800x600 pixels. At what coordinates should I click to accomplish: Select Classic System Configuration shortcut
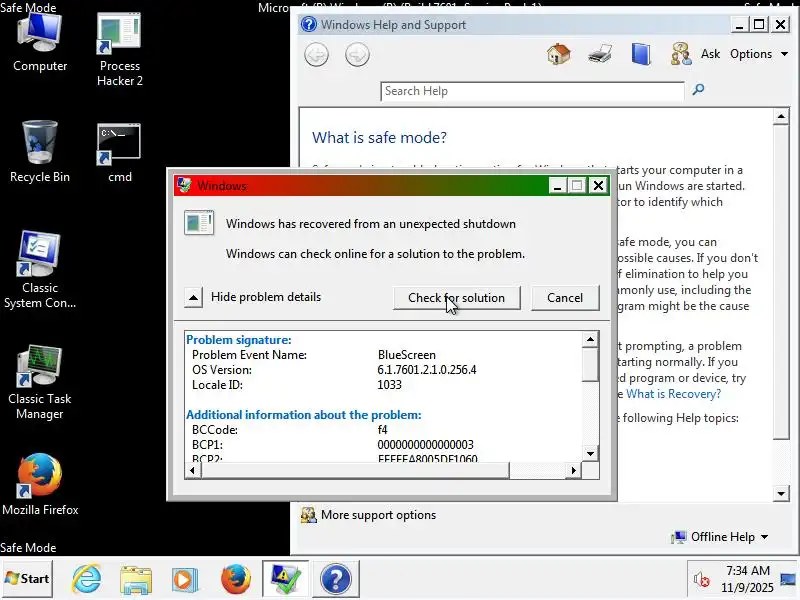(x=40, y=269)
